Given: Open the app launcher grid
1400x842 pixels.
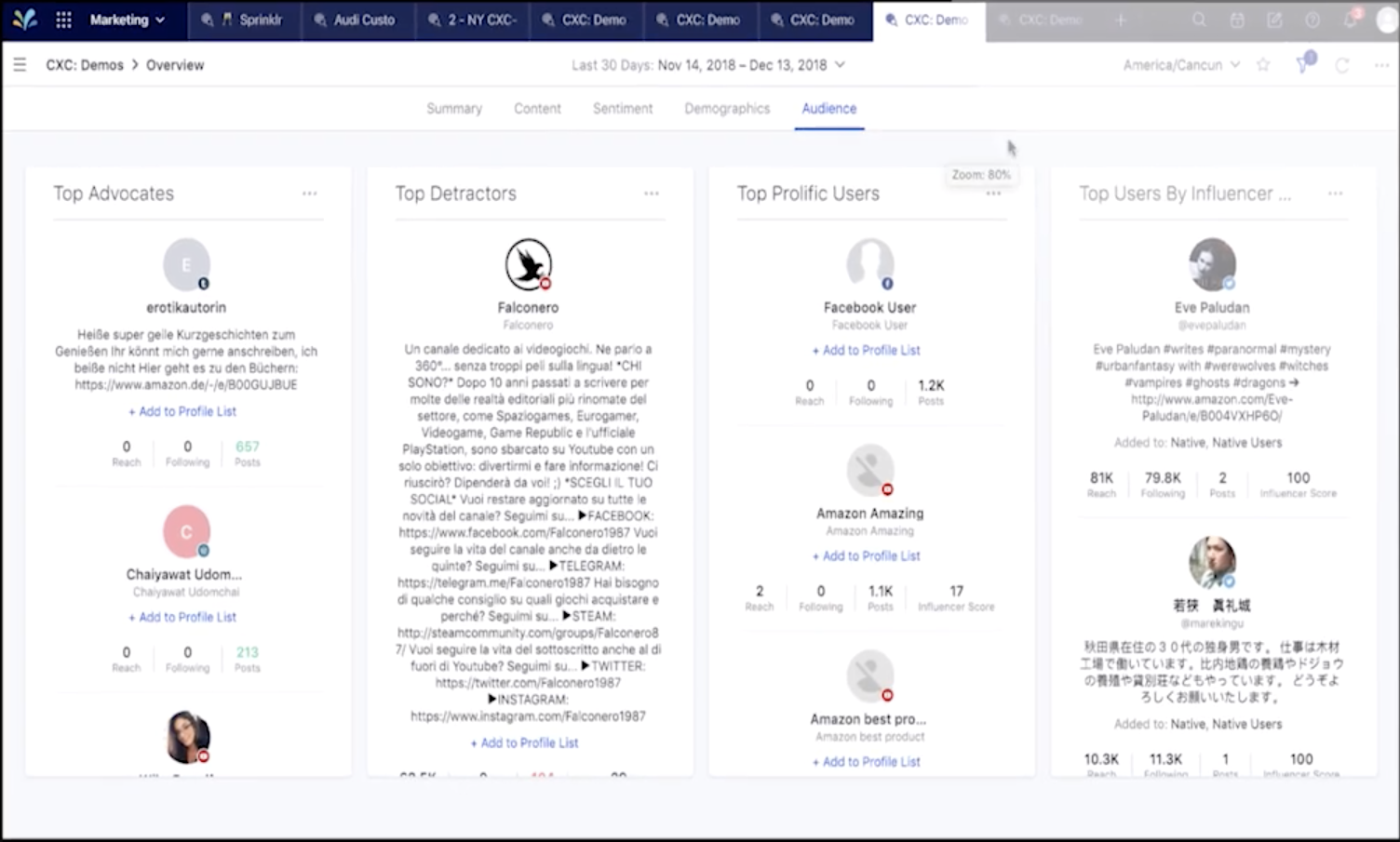Looking at the screenshot, I should pos(63,20).
